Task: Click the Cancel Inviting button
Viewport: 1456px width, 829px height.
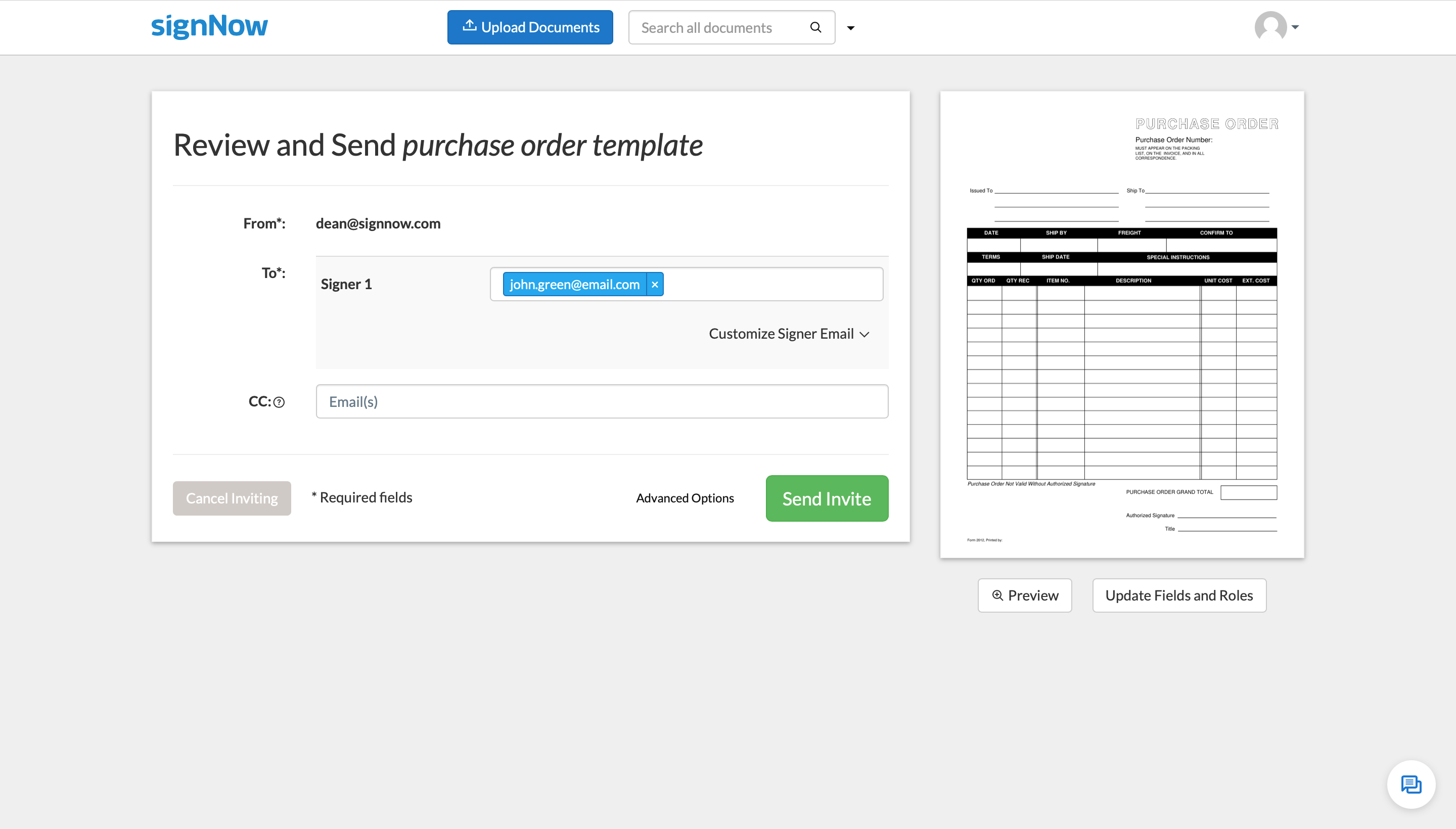Action: [231, 497]
